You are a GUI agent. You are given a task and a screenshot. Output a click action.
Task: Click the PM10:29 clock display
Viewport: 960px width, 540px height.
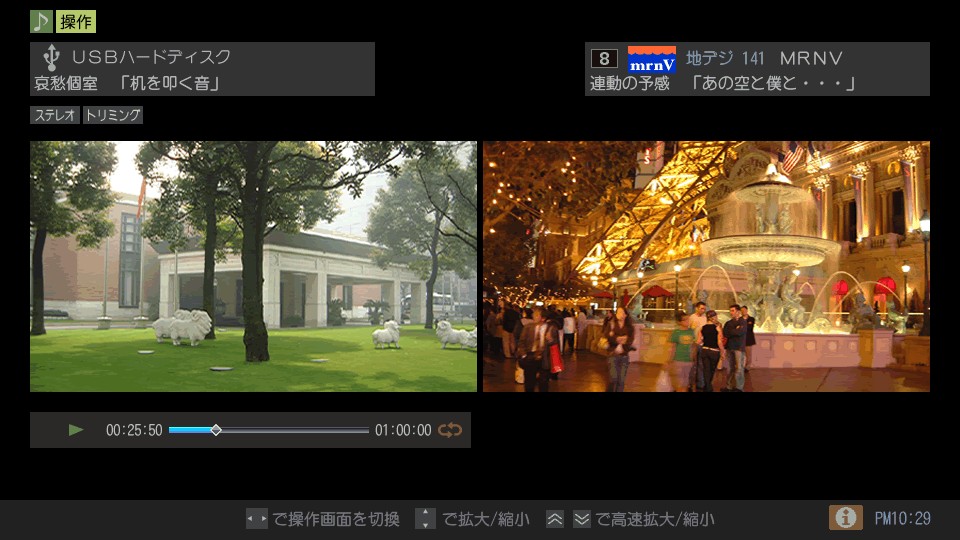902,518
